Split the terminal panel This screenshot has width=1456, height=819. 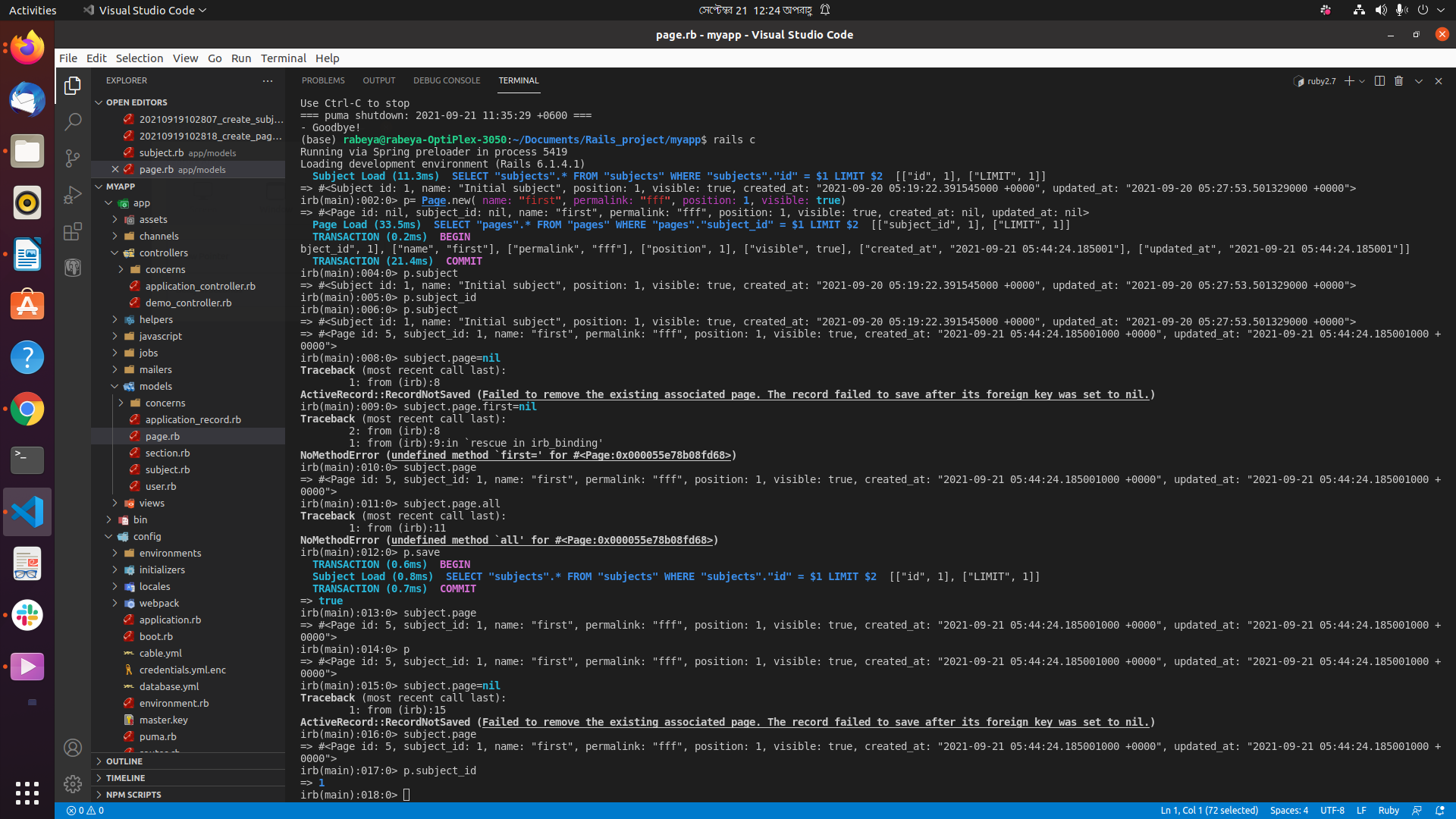pyautogui.click(x=1379, y=81)
